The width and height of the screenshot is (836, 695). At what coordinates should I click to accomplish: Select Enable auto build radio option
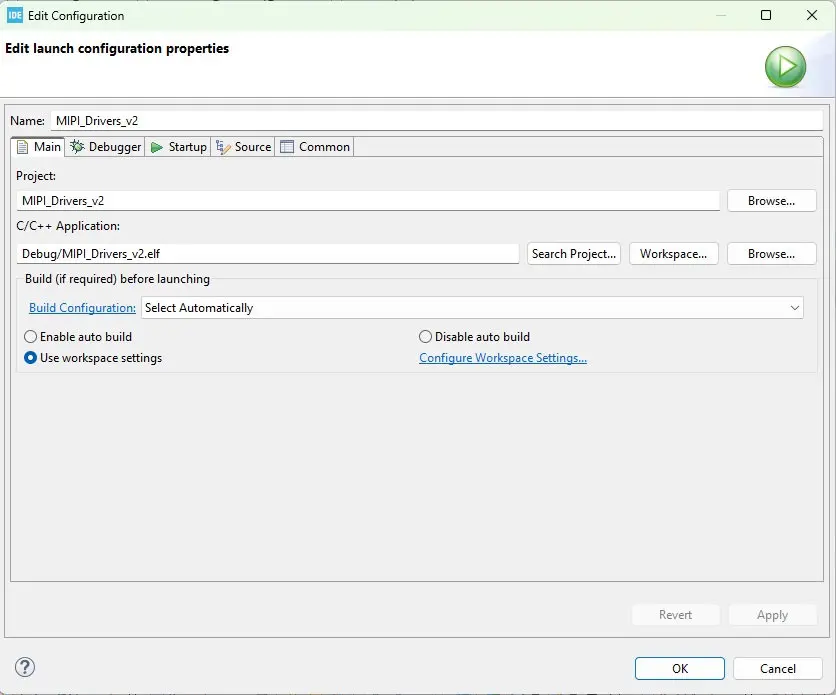31,337
